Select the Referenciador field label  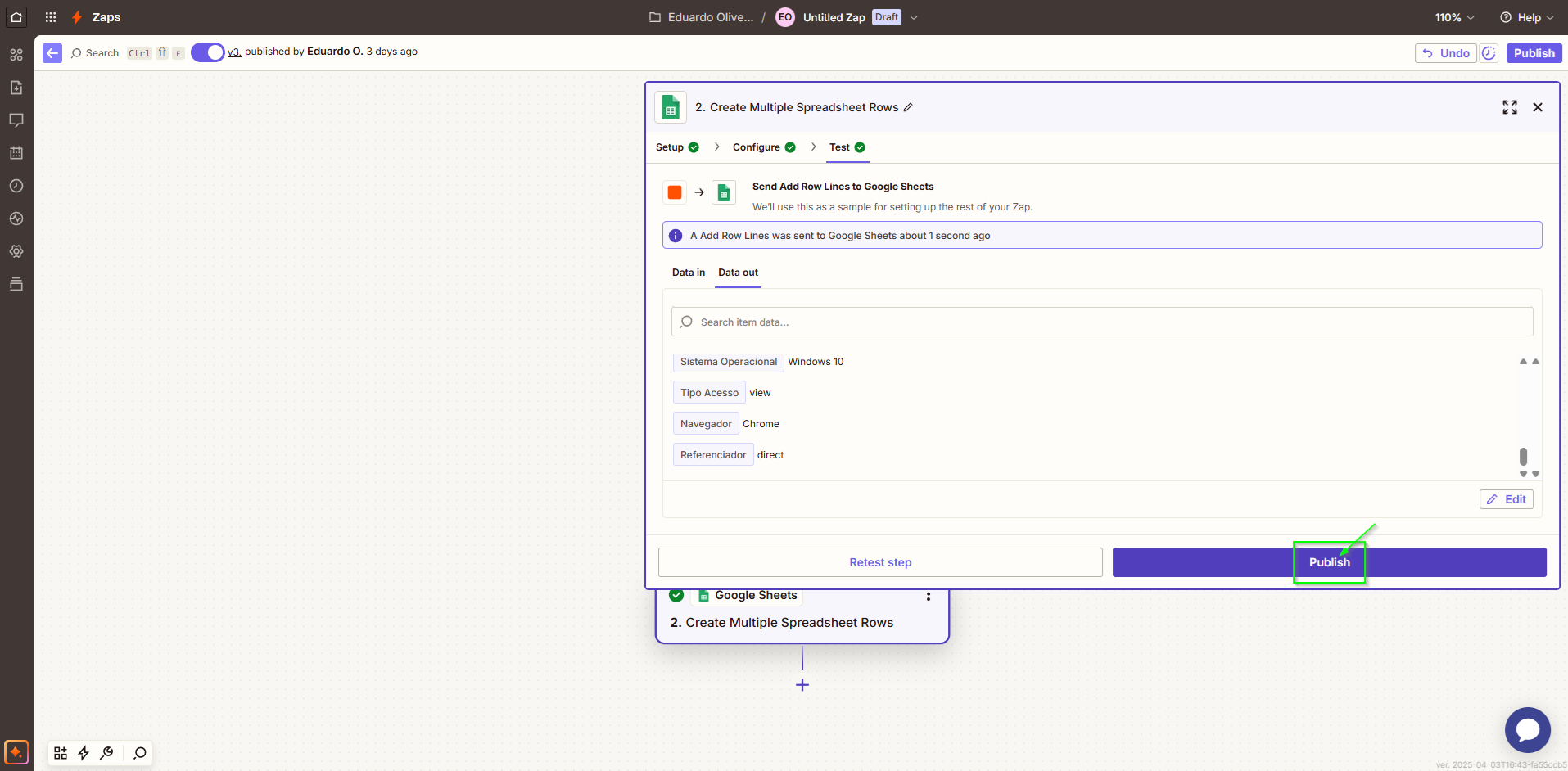coord(713,455)
